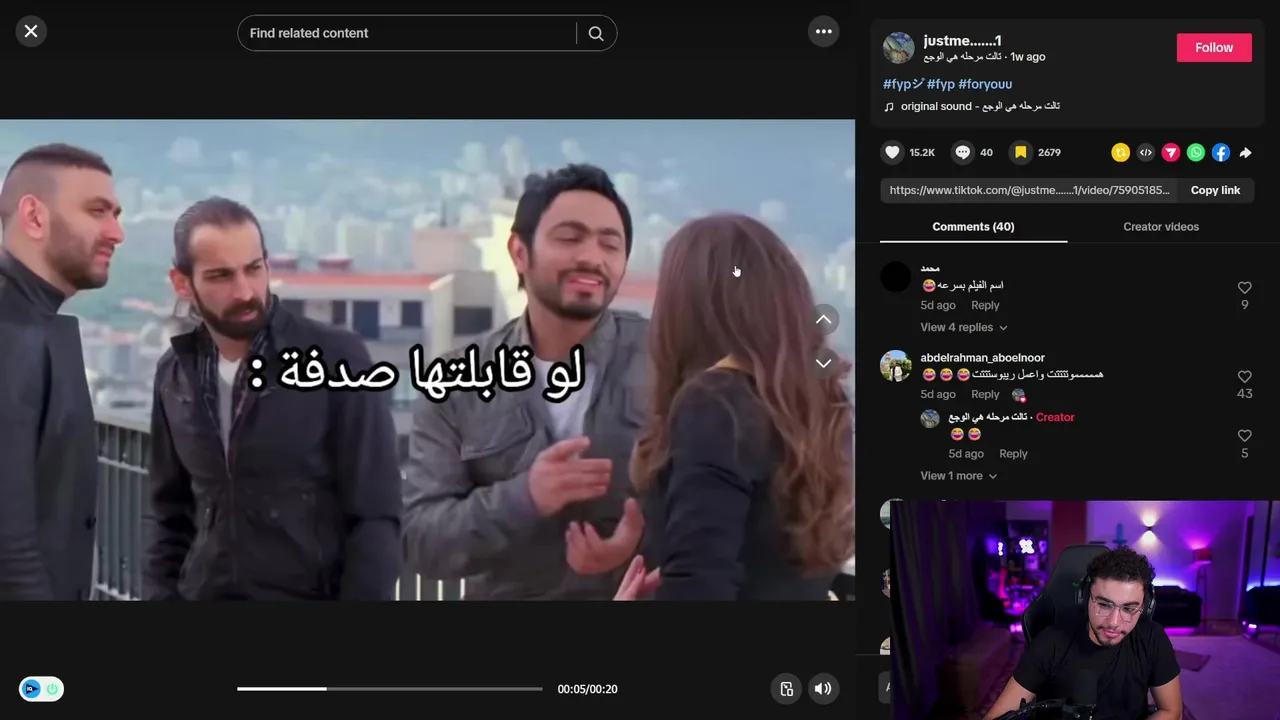
Task: Open the three-dots more options menu
Action: click(823, 31)
